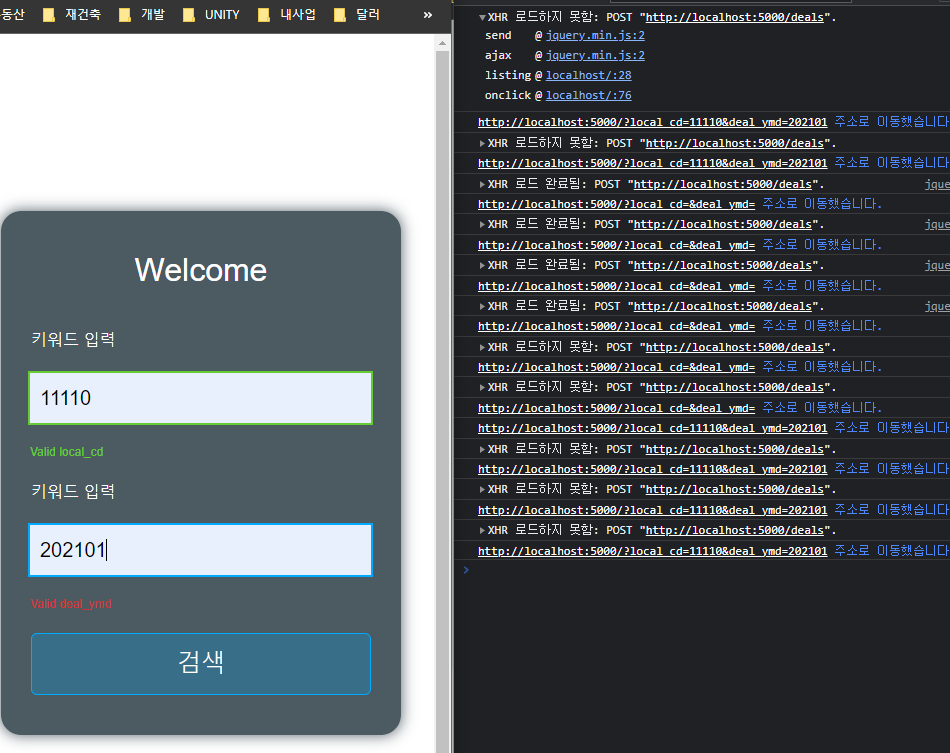Focus the input field containing 11110

coord(201,398)
